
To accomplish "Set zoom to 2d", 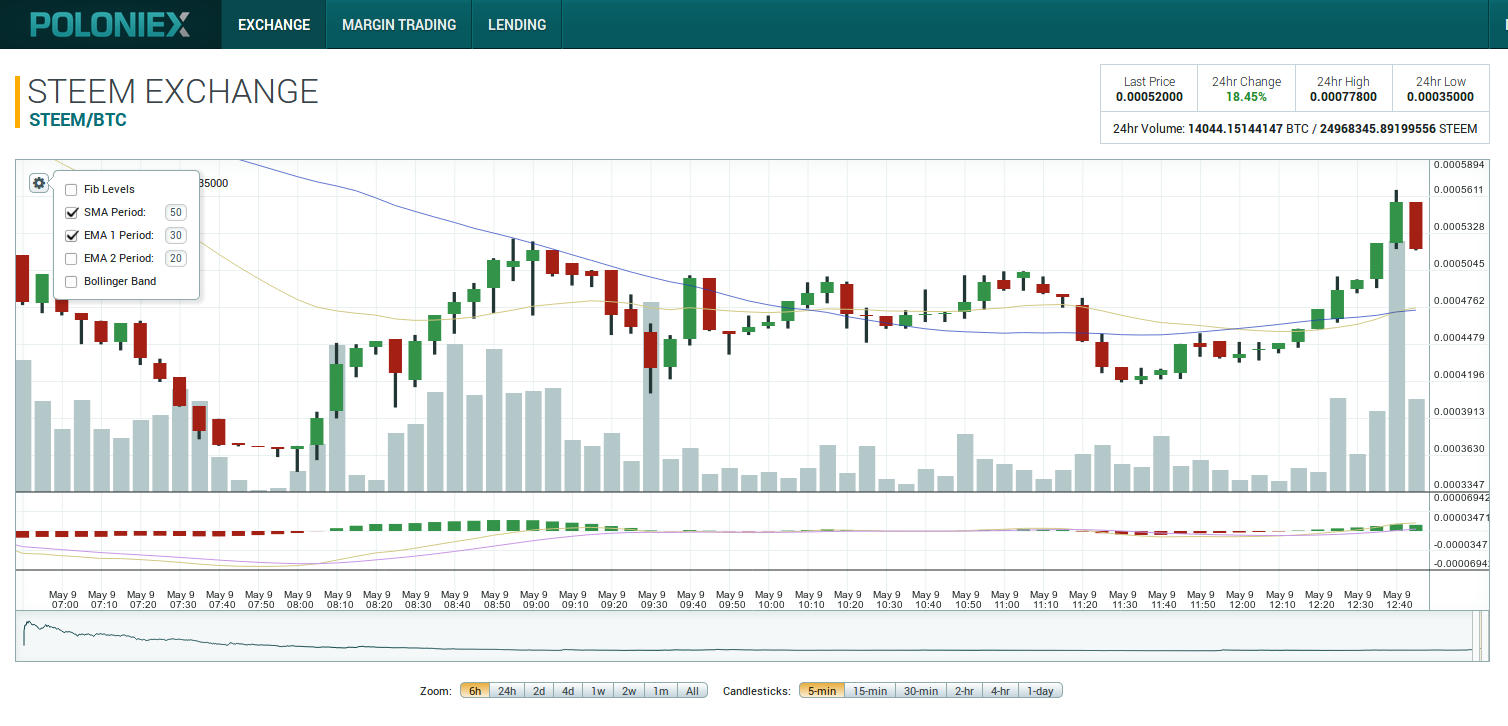I will pyautogui.click(x=539, y=691).
